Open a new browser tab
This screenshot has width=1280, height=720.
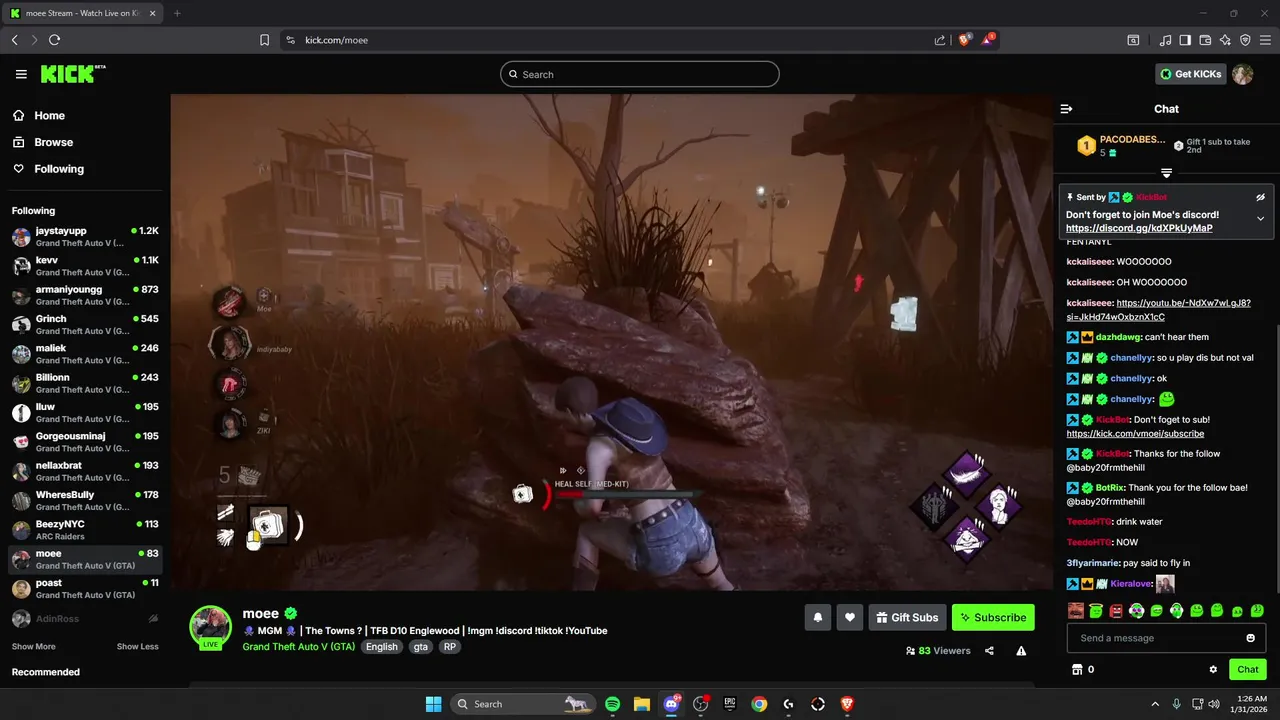177,13
